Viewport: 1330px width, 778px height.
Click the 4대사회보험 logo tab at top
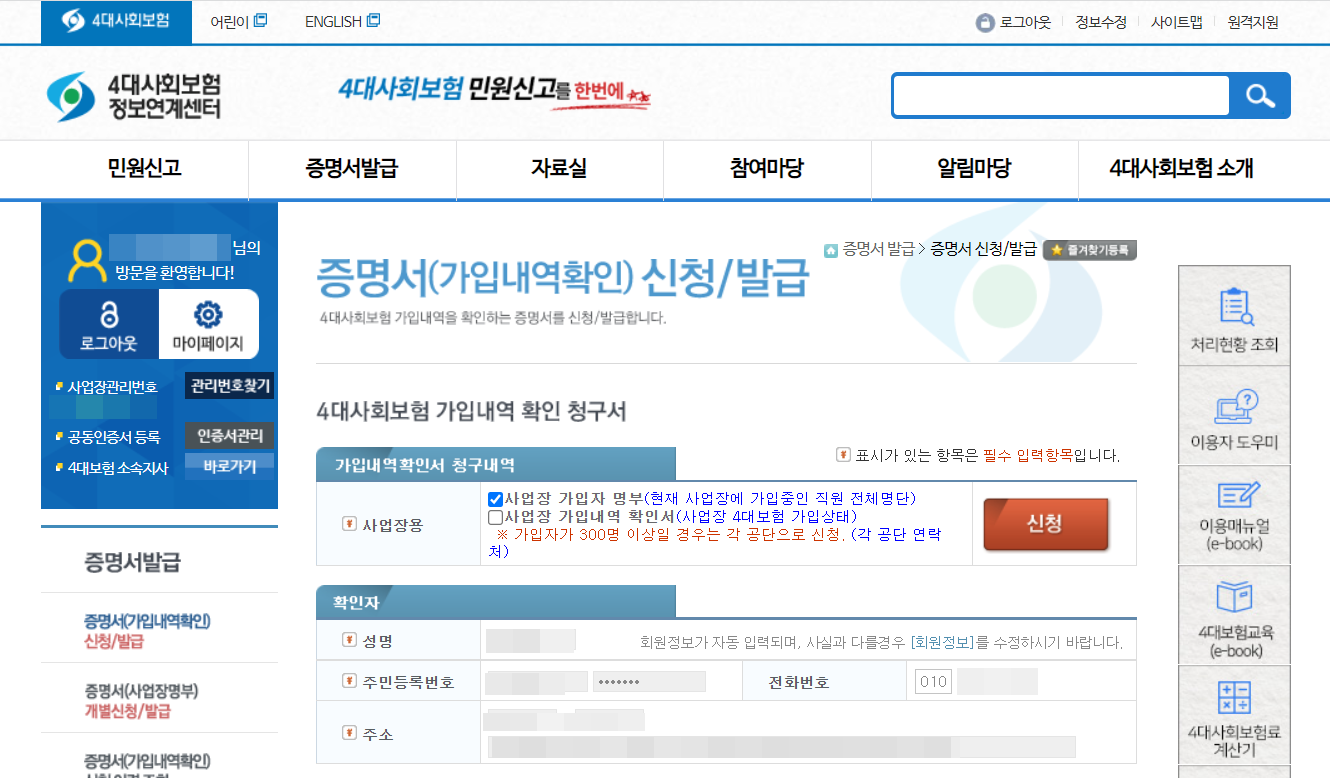pyautogui.click(x=116, y=22)
